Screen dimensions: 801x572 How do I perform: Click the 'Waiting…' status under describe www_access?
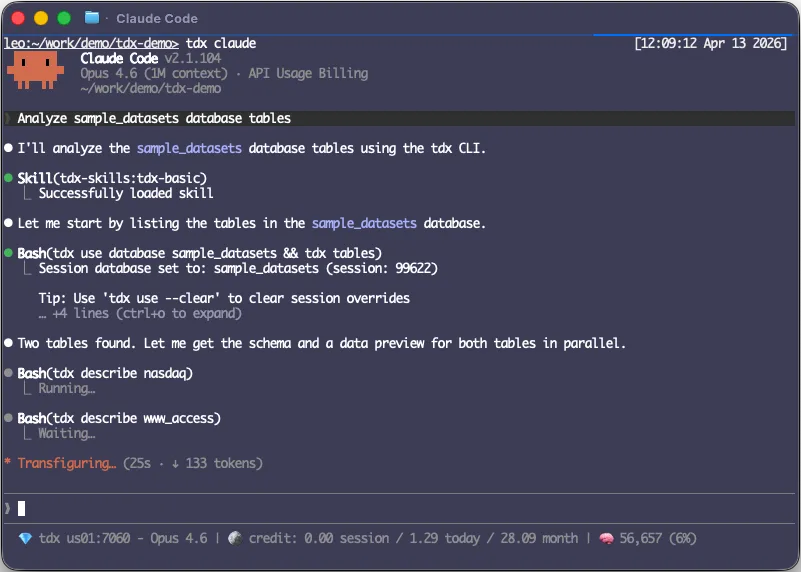pos(66,433)
